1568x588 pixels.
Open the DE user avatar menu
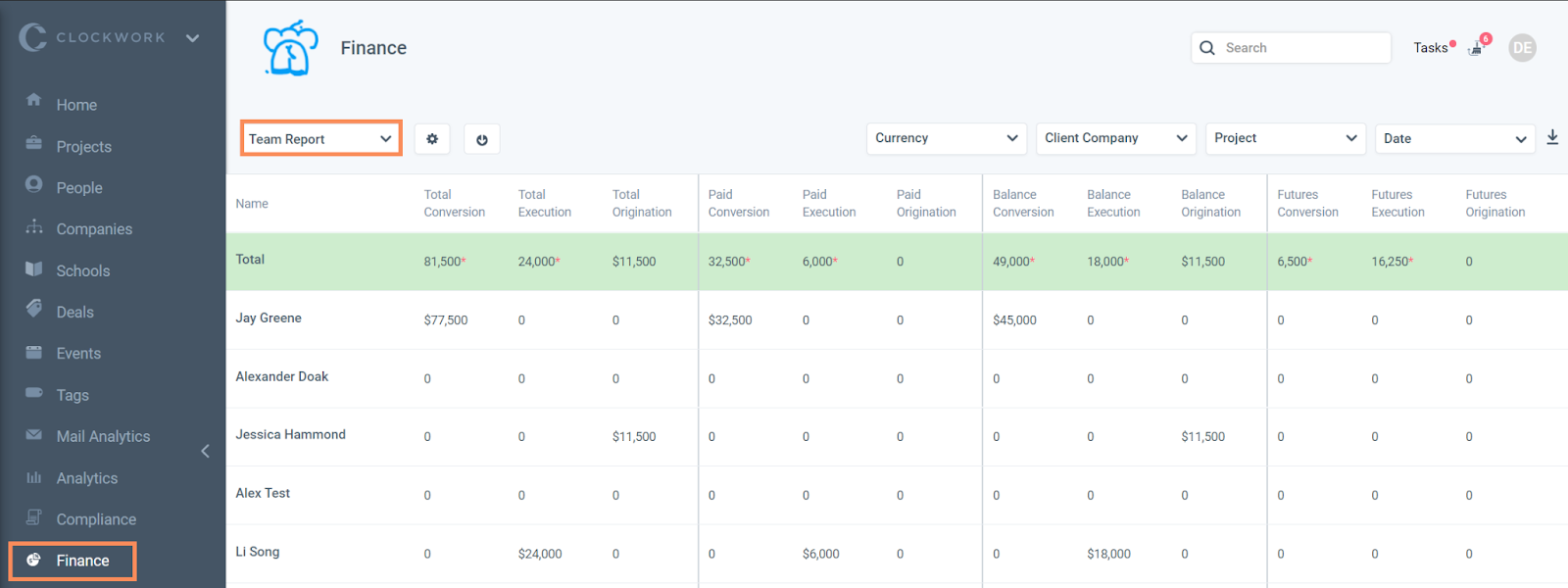point(1522,48)
